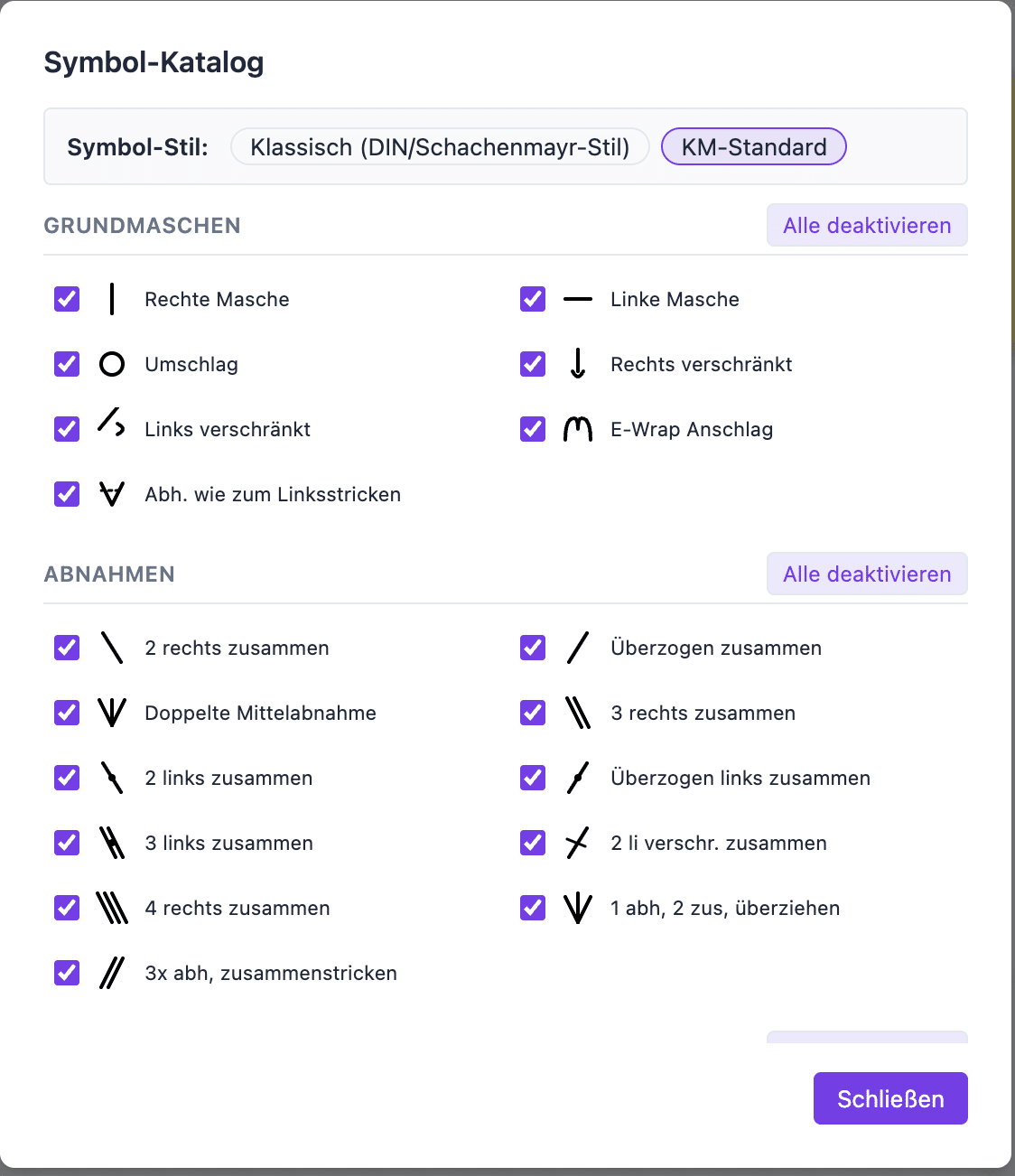Viewport: 1015px width, 1176px height.
Task: Uncheck the Rechte Masche checkbox
Action: pyautogui.click(x=67, y=299)
